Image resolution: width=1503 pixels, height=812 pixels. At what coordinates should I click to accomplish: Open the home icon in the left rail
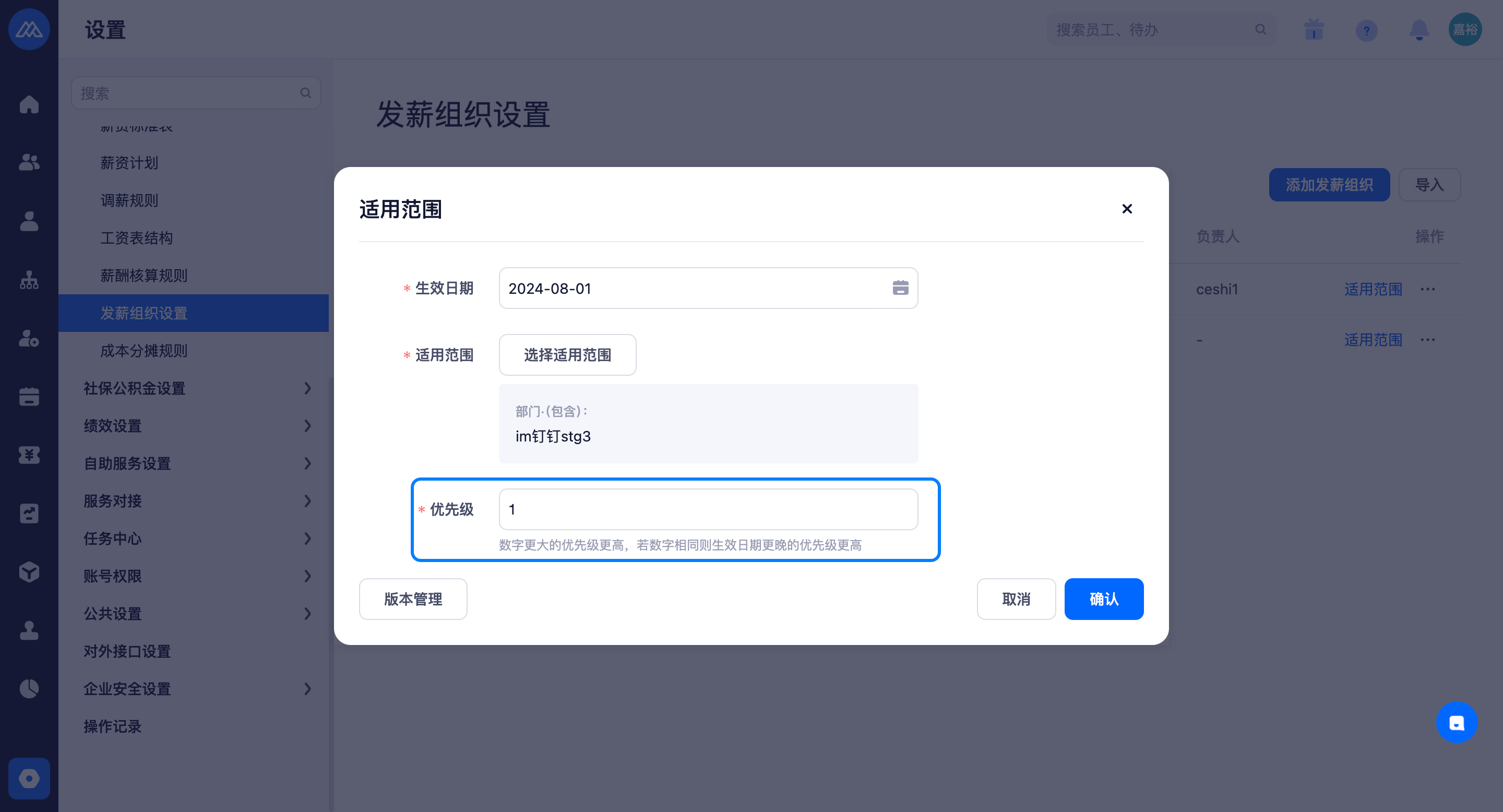29,104
